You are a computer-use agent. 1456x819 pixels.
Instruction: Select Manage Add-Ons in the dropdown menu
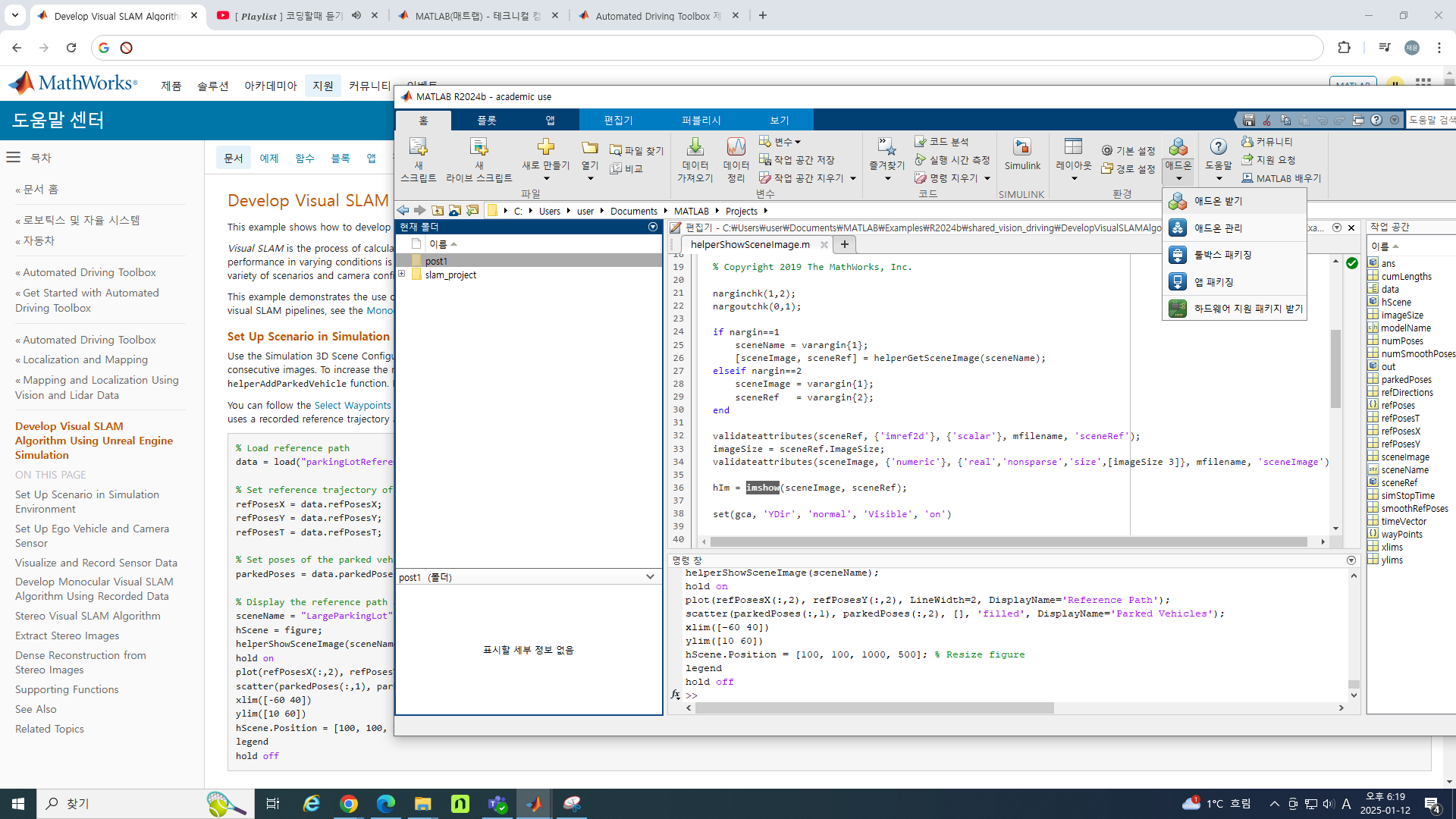click(x=1219, y=228)
